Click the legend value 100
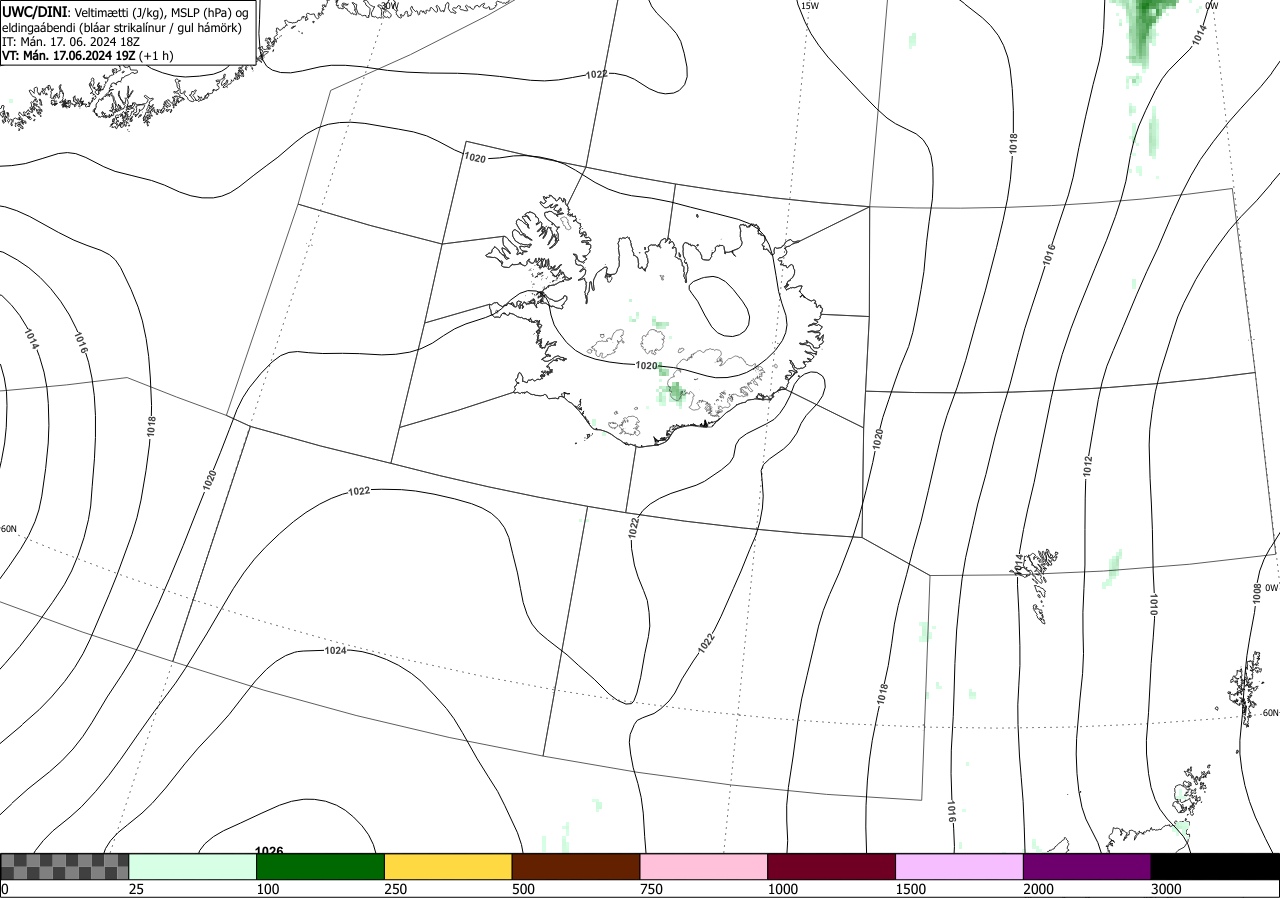 tap(269, 889)
